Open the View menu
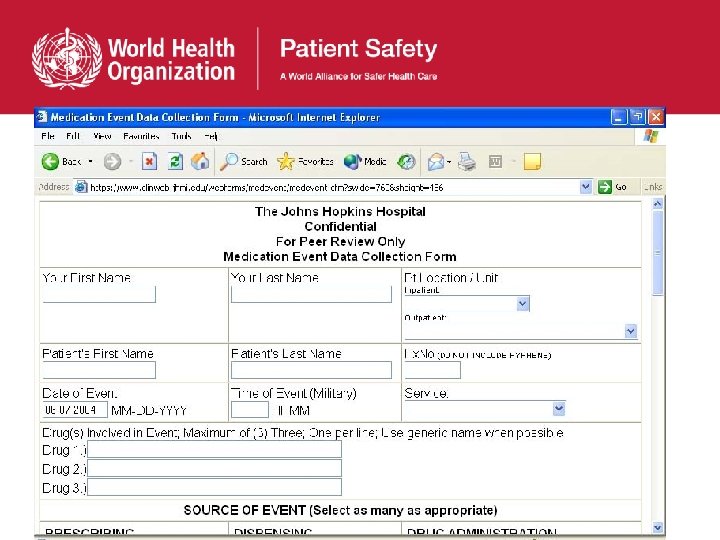 [102, 136]
